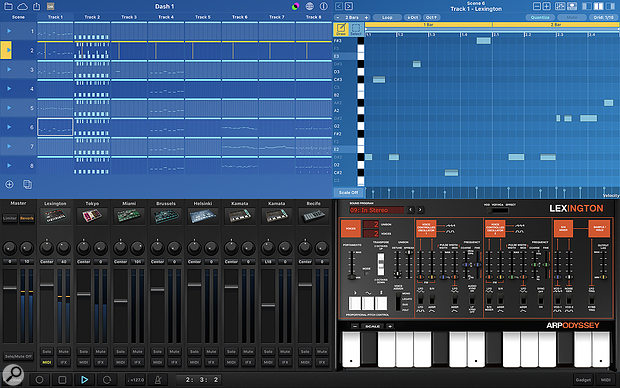Image resolution: width=620 pixels, height=388 pixels.
Task: Zoom in piano roll with plus icon
Action: tap(546, 6)
